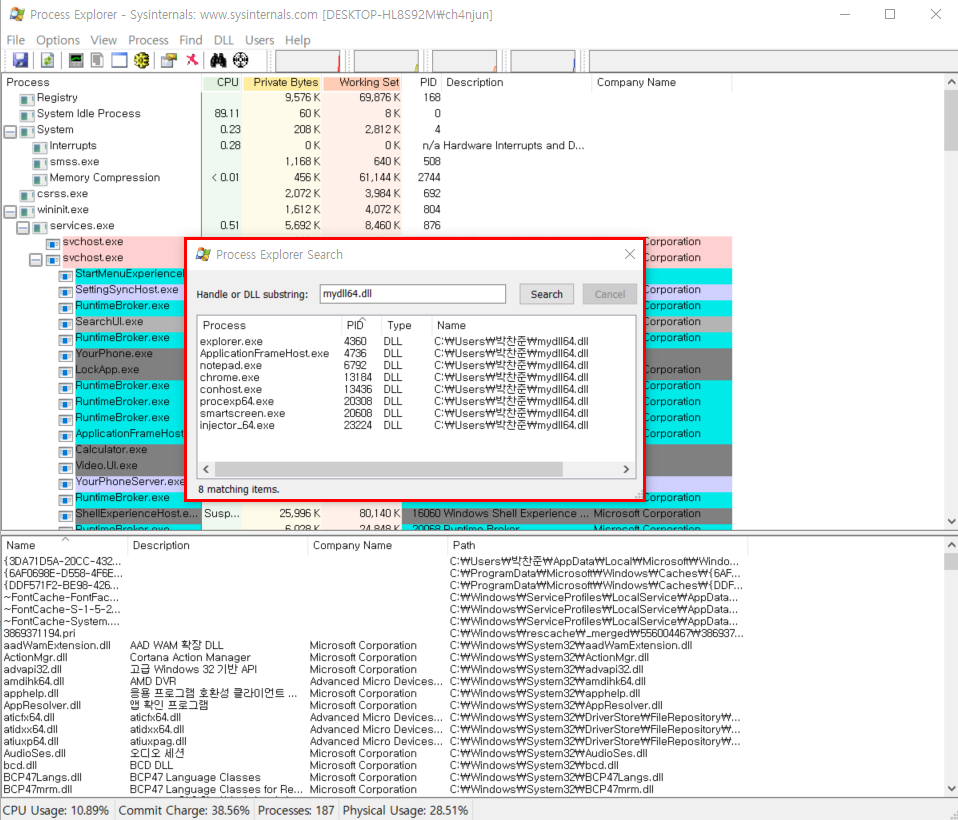Open the Process menu
Viewport: 958px width, 820px height.
148,40
